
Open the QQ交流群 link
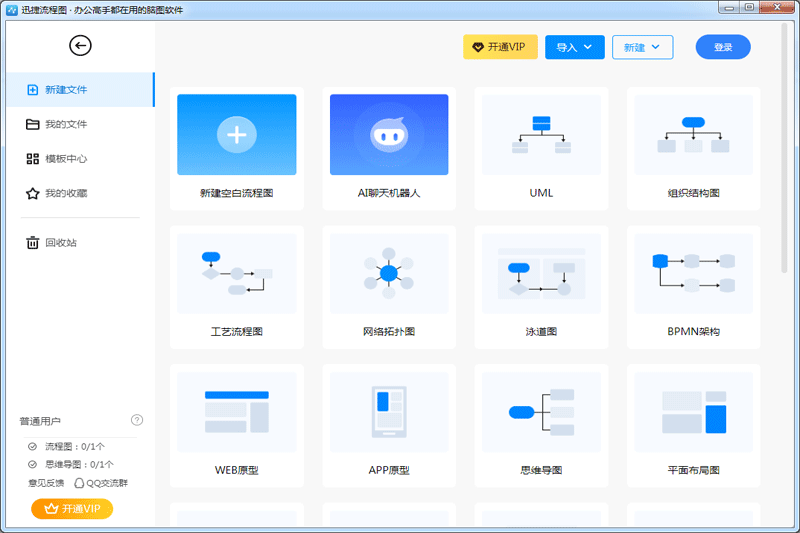click(x=101, y=483)
